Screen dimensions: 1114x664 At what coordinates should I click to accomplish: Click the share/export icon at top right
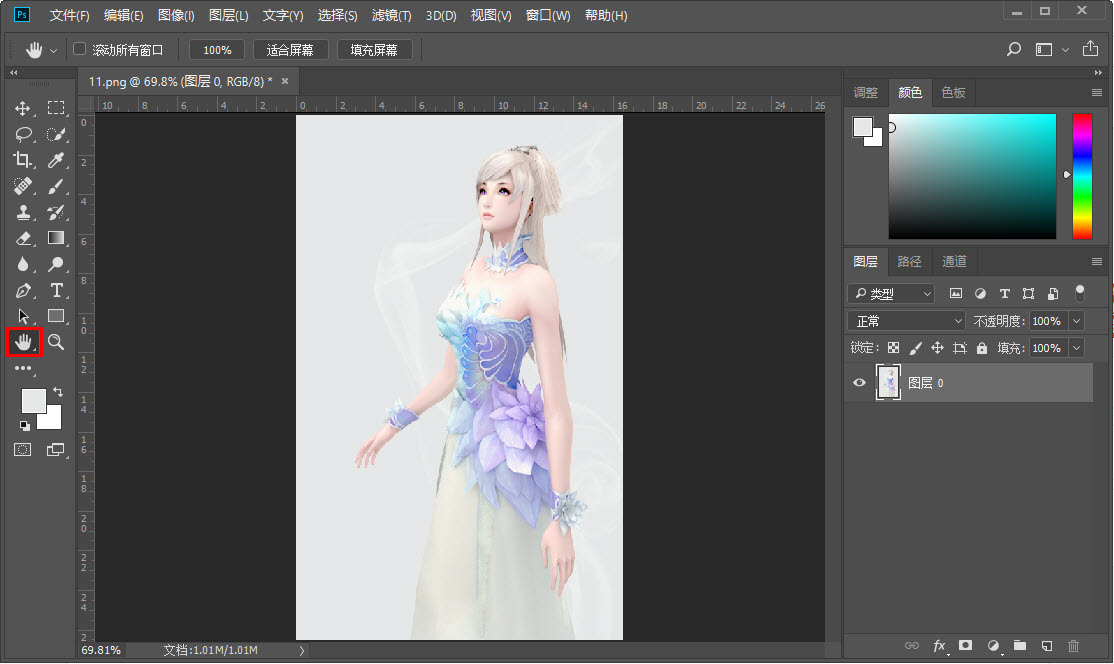[1090, 48]
